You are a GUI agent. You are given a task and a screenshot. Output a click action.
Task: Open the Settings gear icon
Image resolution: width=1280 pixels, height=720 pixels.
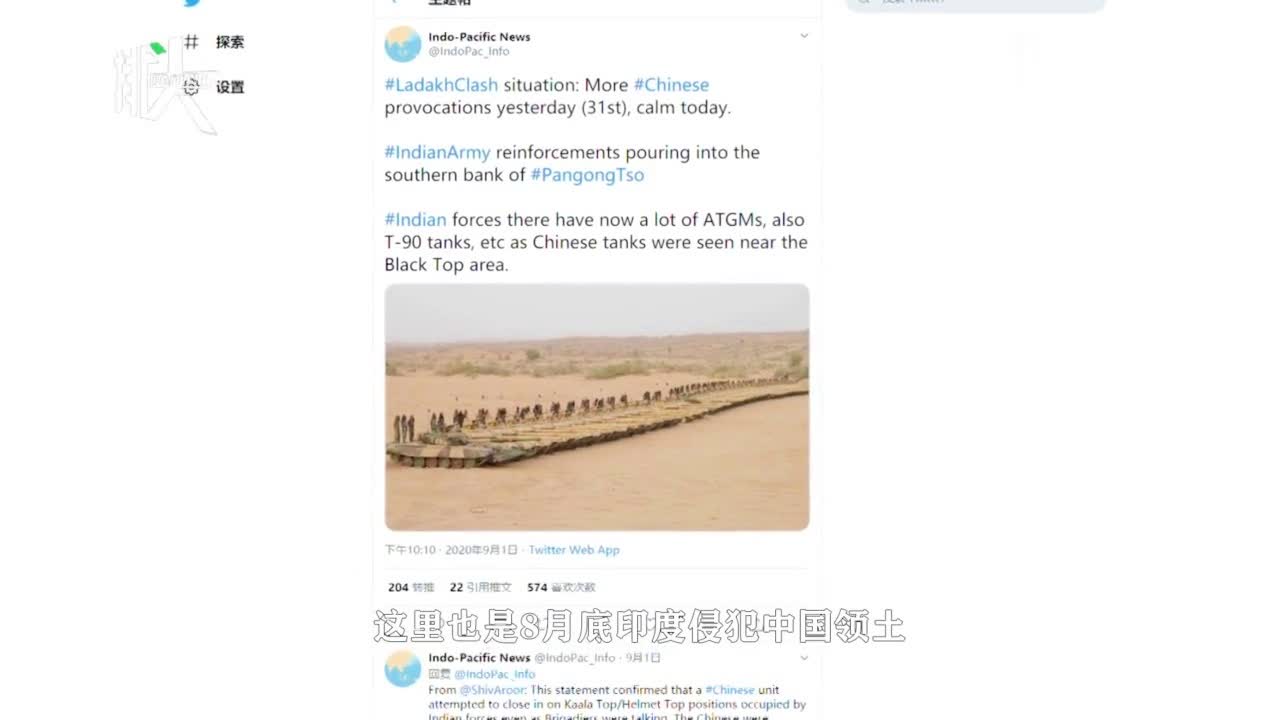click(191, 87)
